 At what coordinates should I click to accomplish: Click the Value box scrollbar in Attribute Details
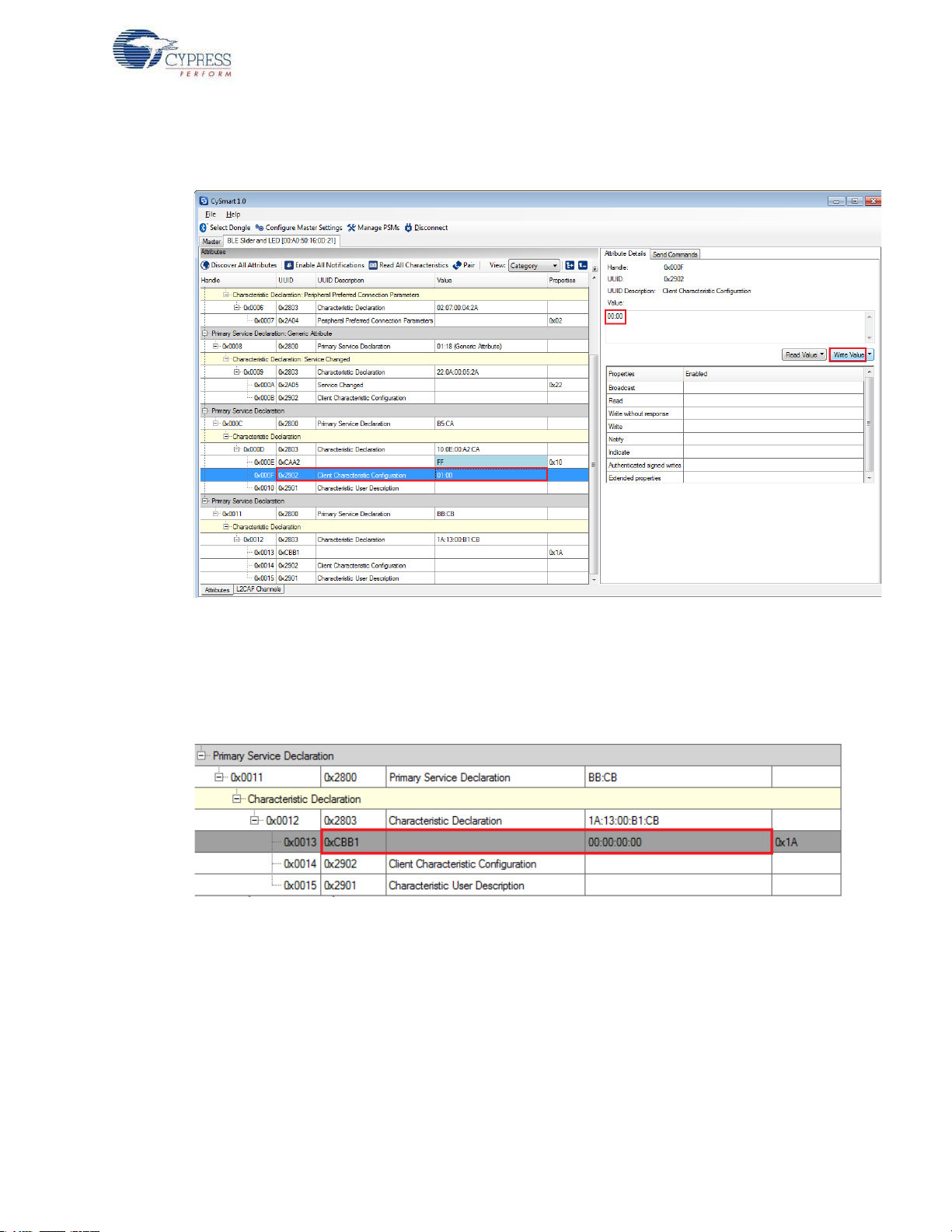[870, 326]
